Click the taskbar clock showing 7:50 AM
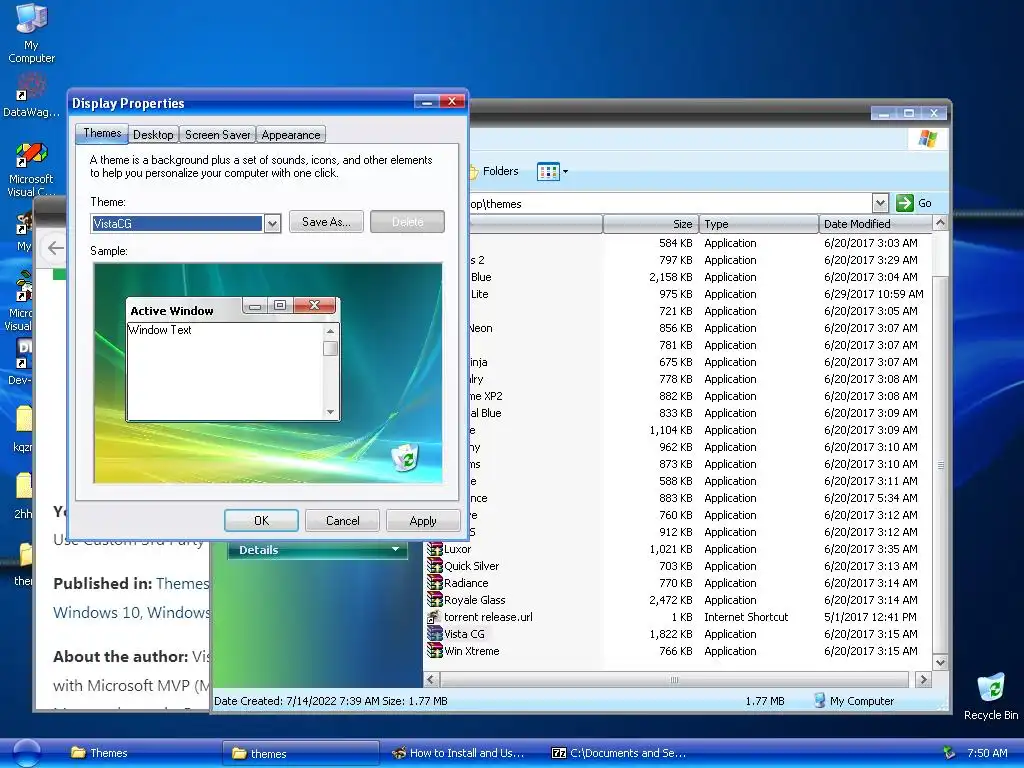 pos(987,753)
